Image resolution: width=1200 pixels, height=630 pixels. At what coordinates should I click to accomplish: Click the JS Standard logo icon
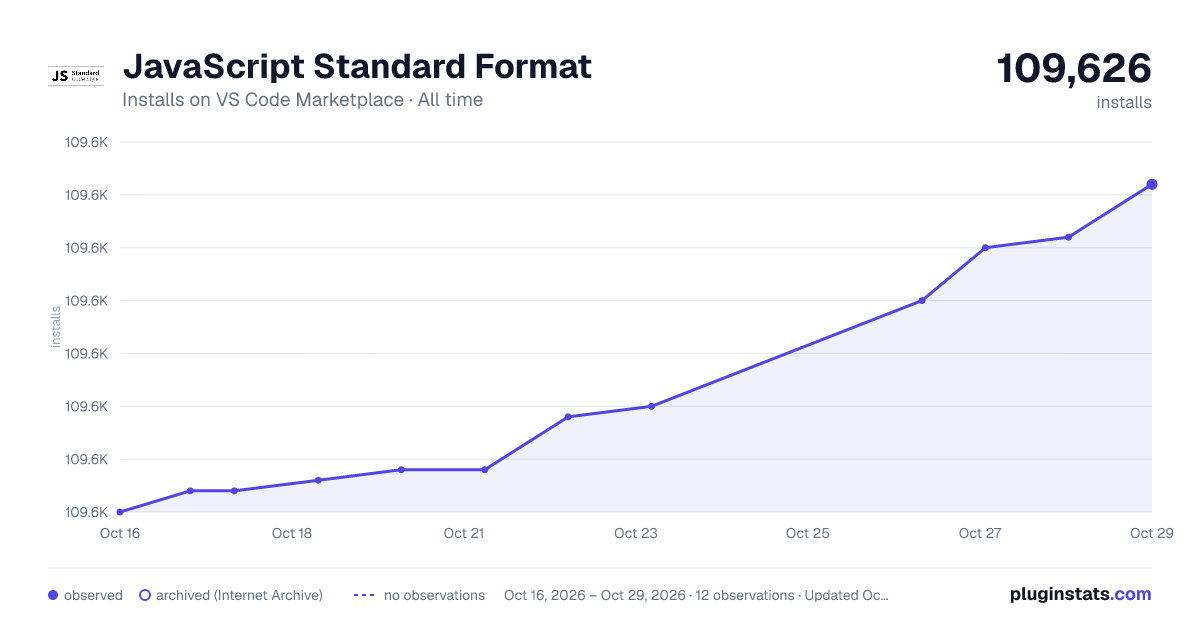tap(76, 76)
